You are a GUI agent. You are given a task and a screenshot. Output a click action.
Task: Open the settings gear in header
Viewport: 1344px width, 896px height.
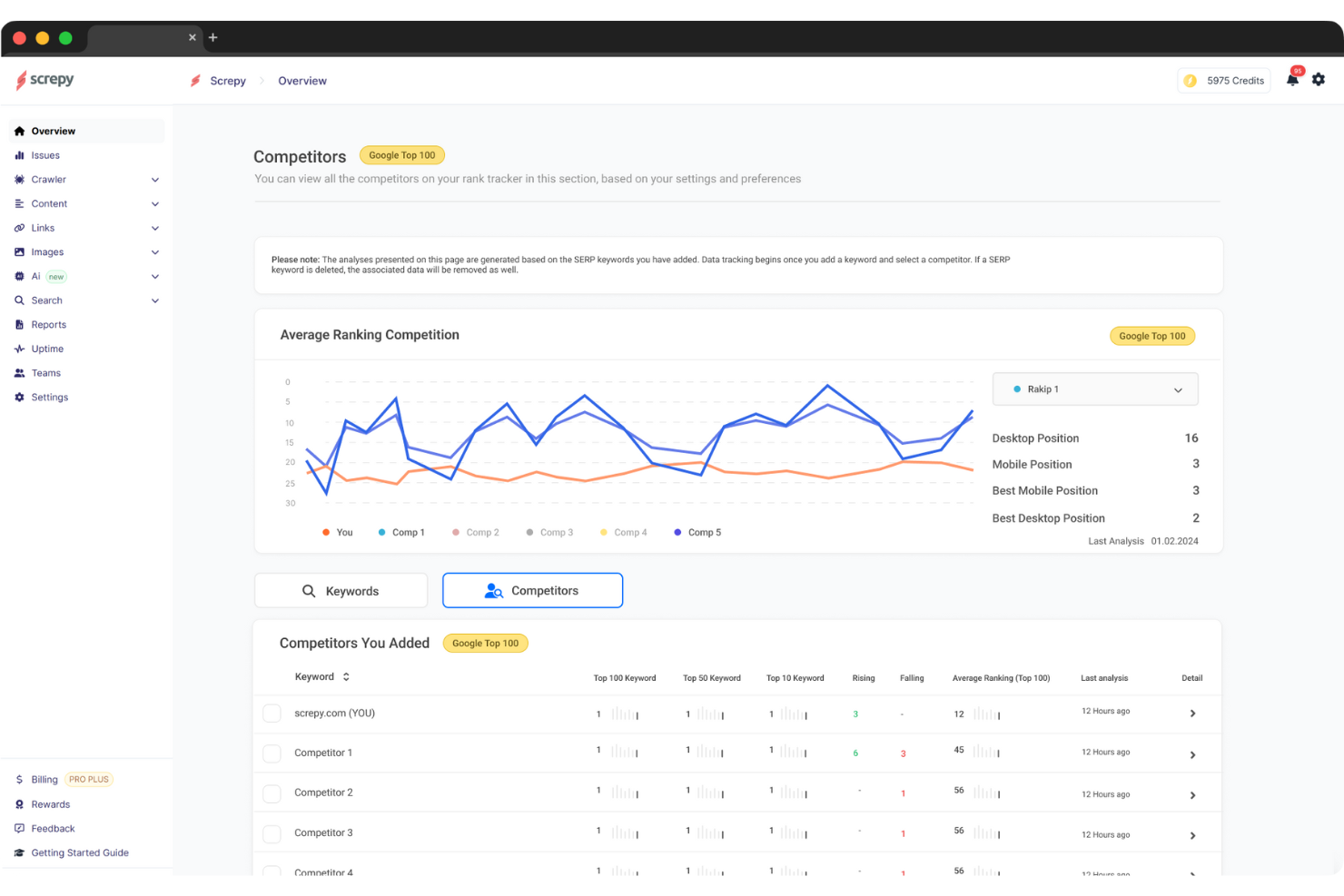click(x=1319, y=80)
